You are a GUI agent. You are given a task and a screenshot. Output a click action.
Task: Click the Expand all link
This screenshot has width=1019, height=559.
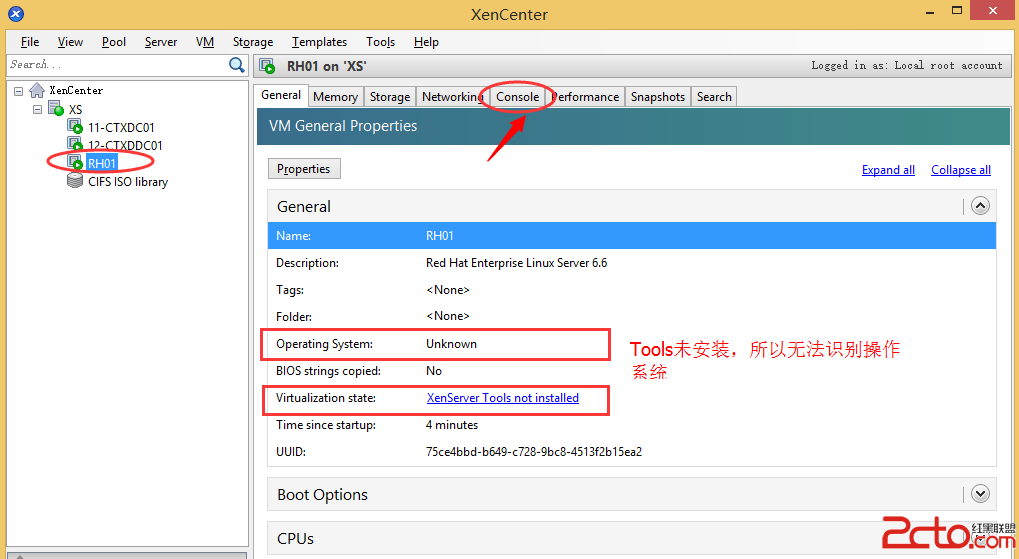pos(888,170)
